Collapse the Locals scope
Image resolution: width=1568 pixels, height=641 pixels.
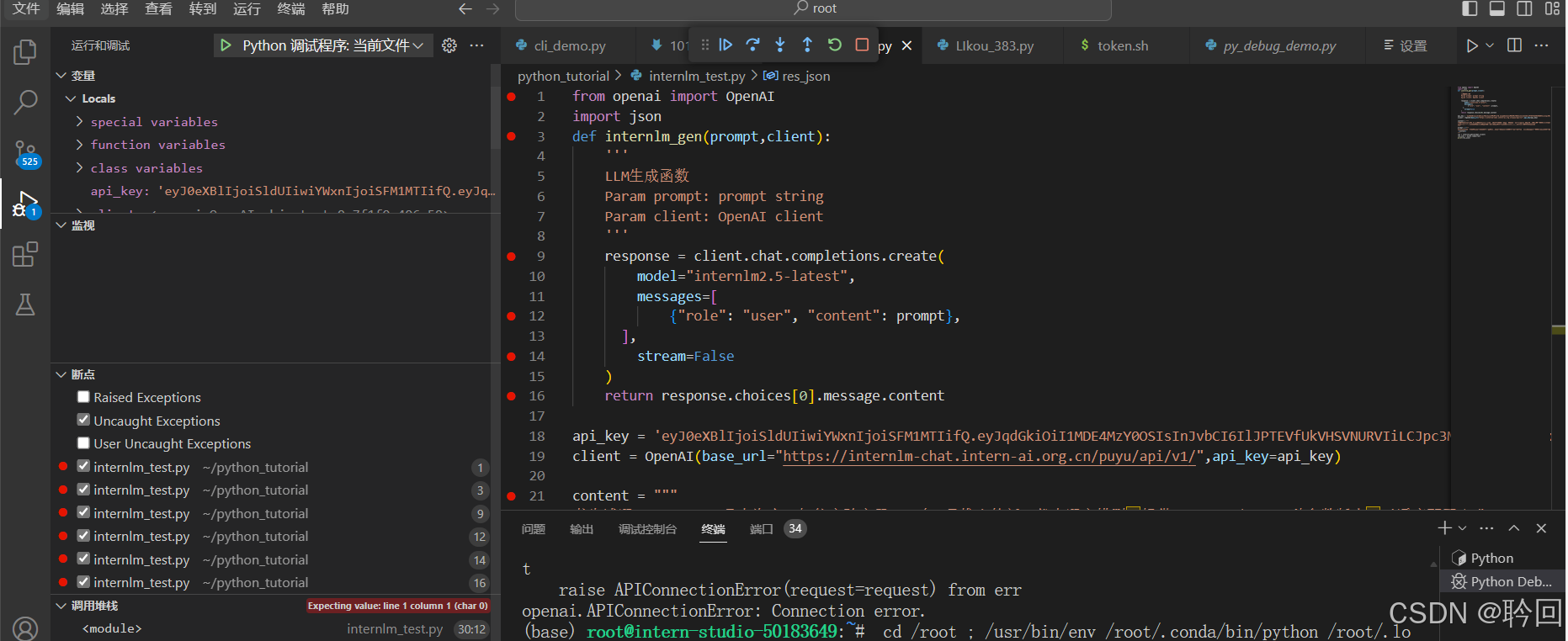[71, 98]
